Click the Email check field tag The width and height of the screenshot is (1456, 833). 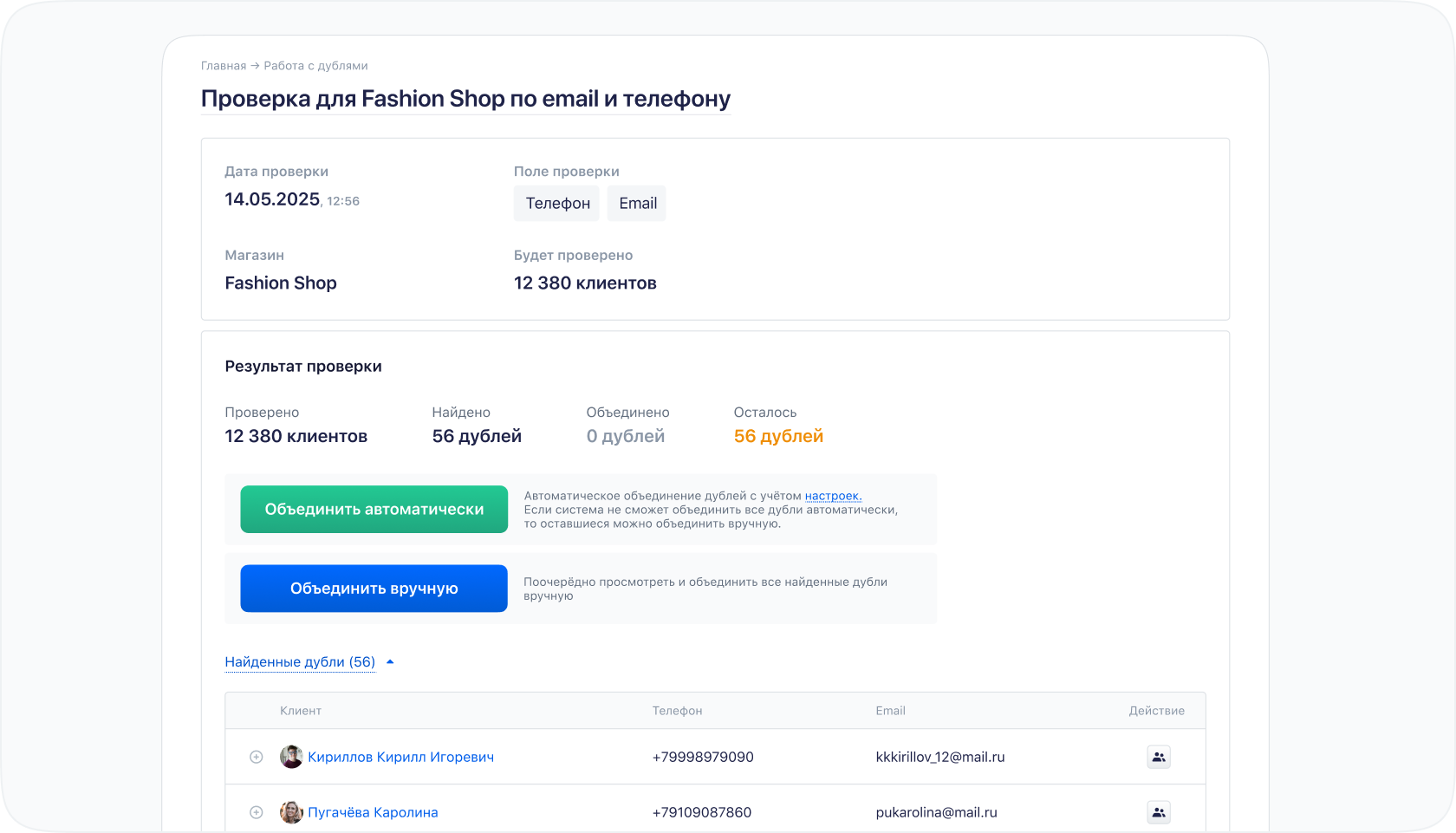coord(637,204)
